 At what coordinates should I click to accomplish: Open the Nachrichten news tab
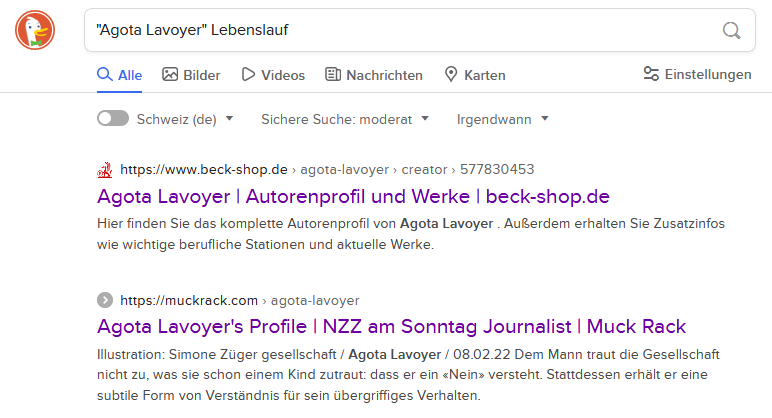[373, 75]
